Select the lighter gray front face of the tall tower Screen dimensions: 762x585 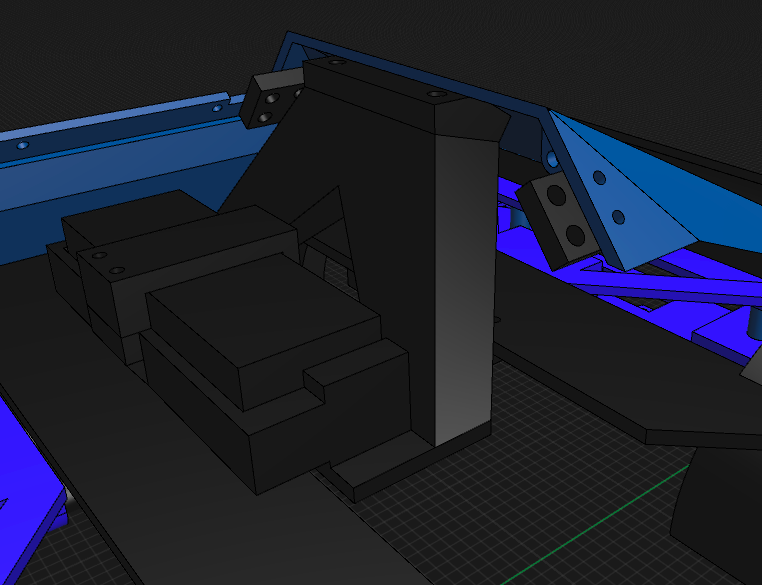point(463,290)
